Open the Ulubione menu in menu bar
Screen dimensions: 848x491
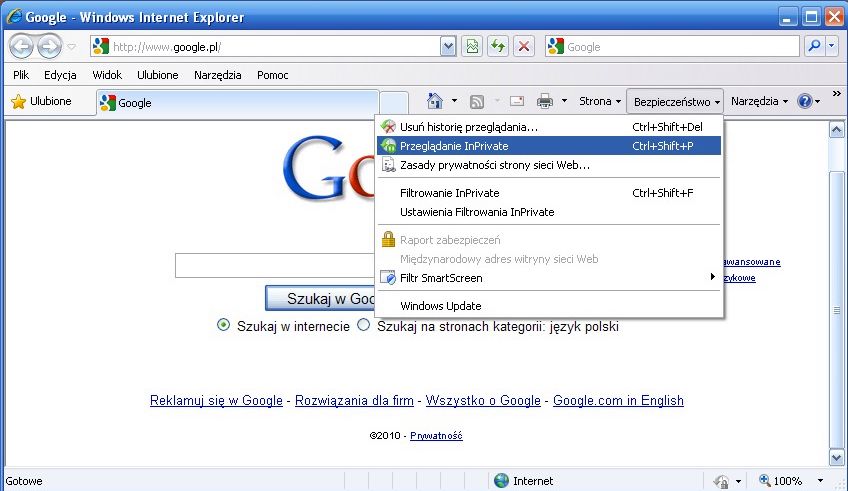click(157, 75)
